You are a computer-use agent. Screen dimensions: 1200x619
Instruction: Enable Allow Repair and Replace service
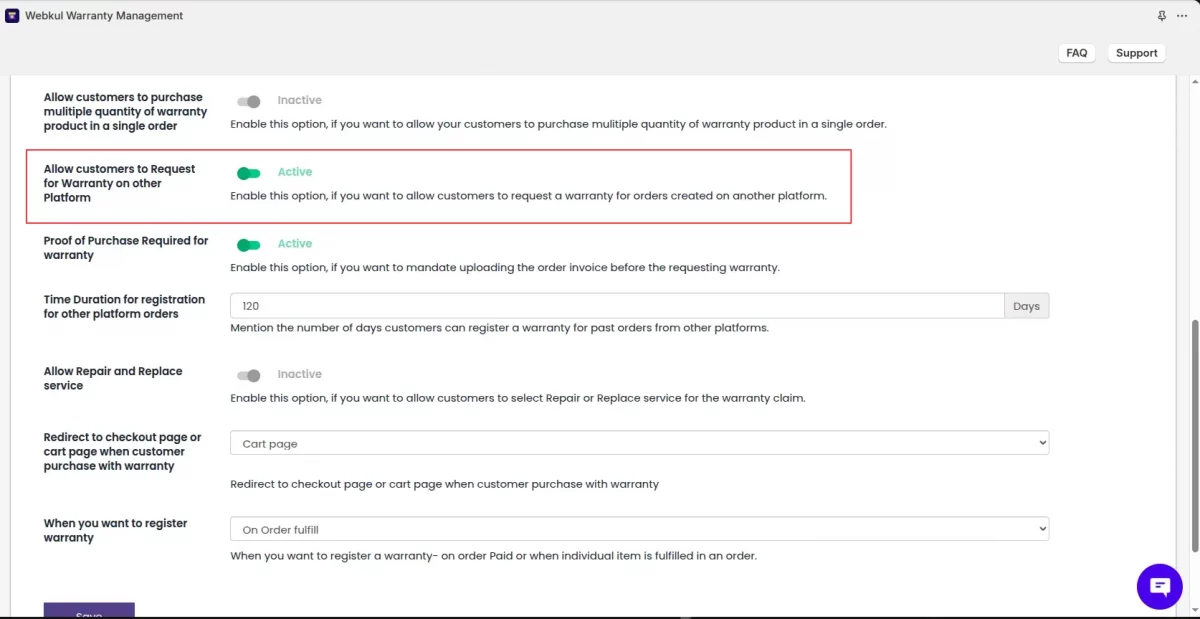pos(249,375)
